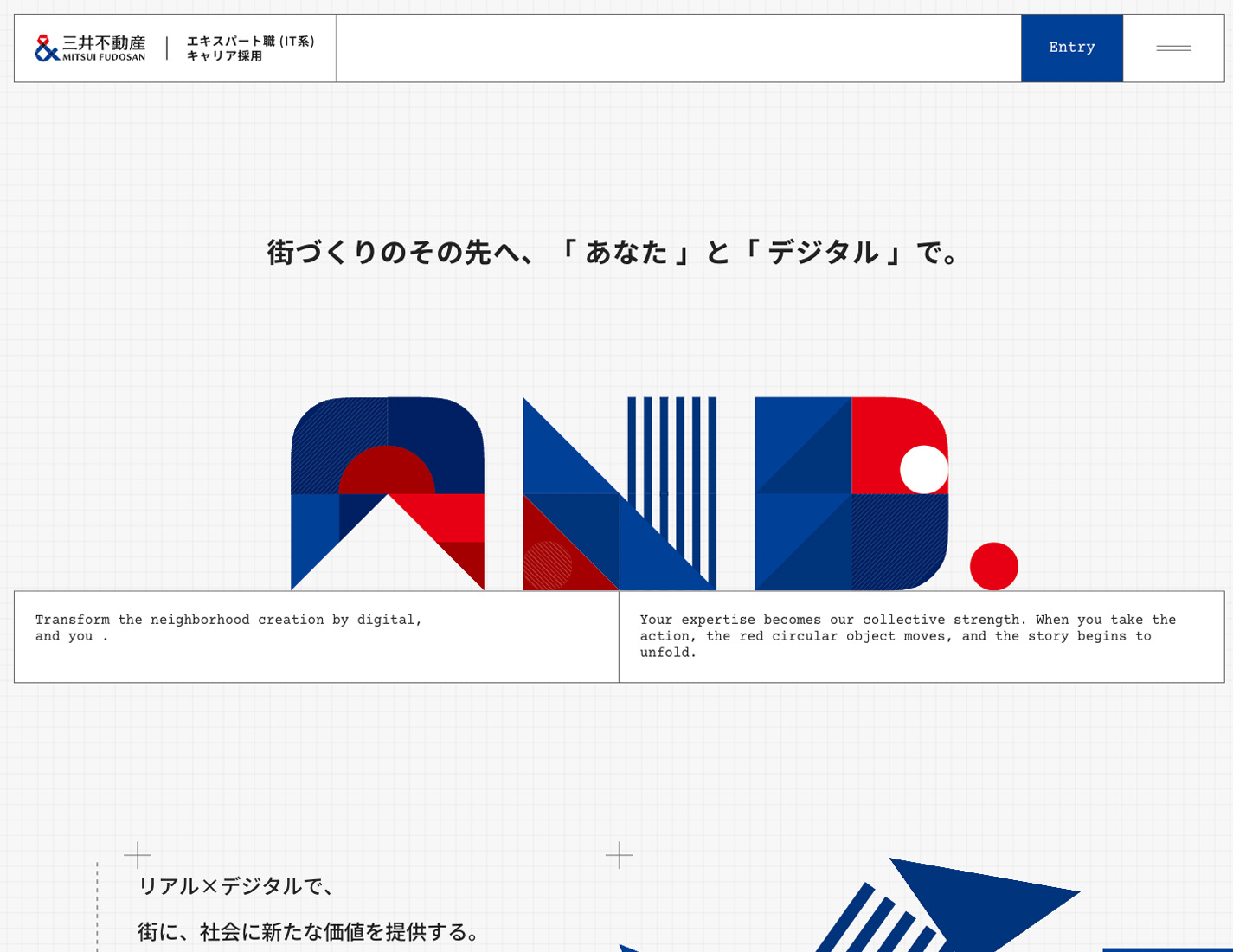
Task: Click the 三井不動産 company name text
Action: (x=104, y=42)
